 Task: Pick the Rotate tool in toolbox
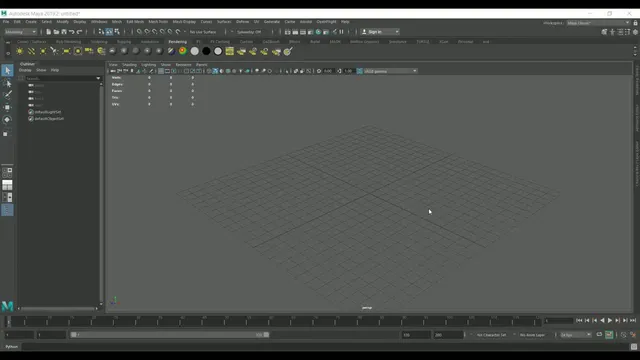point(7,120)
